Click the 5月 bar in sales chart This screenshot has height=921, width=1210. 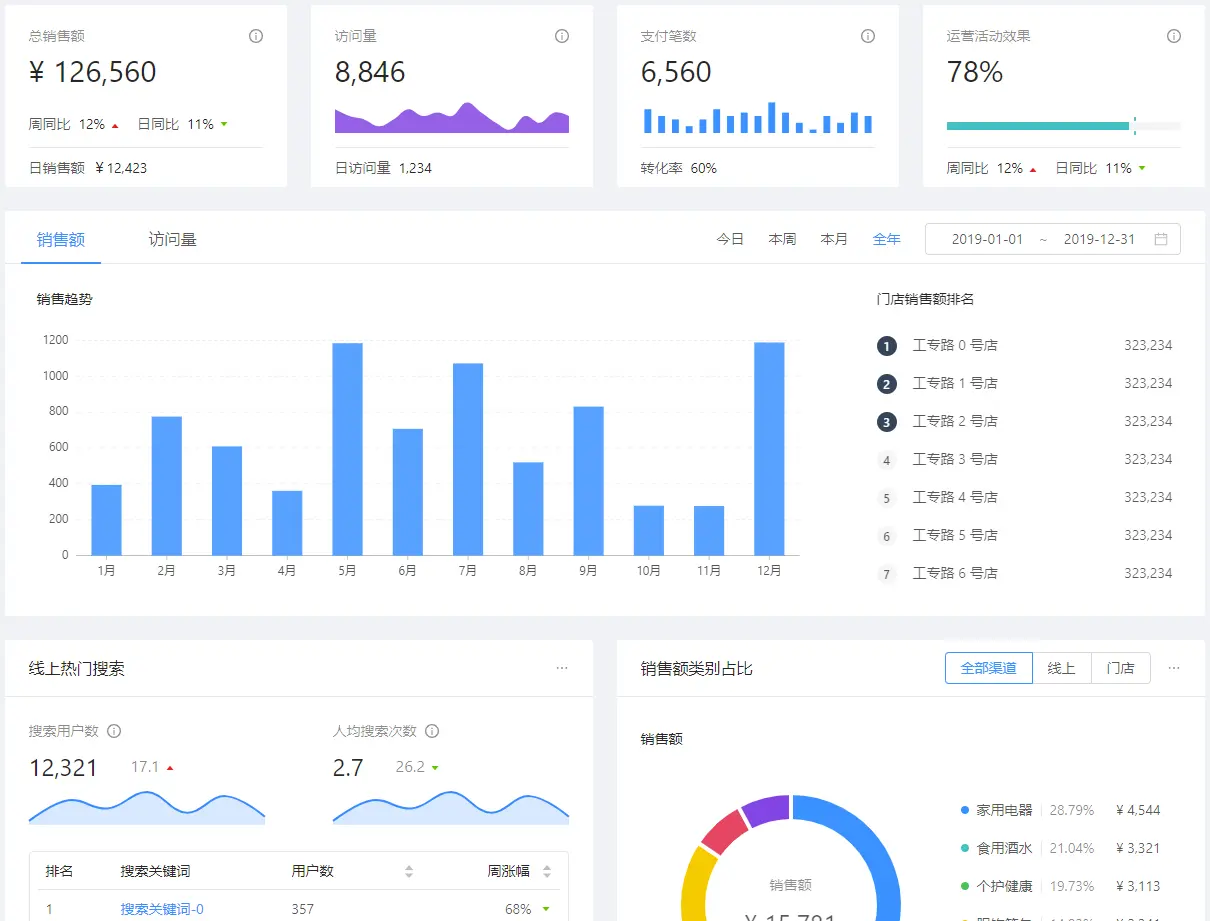pyautogui.click(x=347, y=449)
